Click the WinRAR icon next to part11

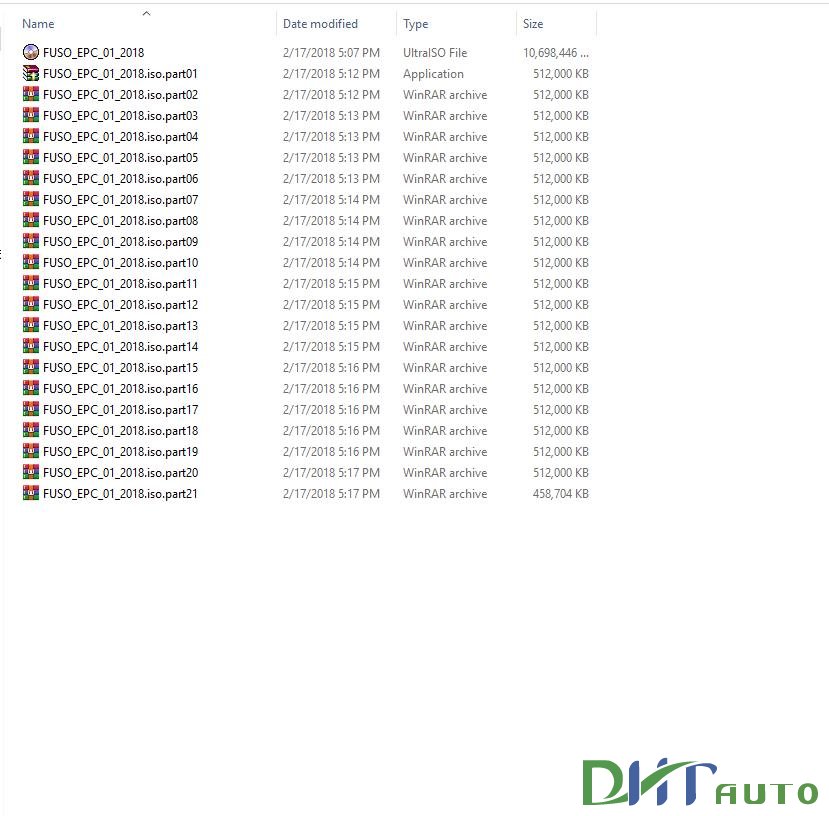[31, 283]
